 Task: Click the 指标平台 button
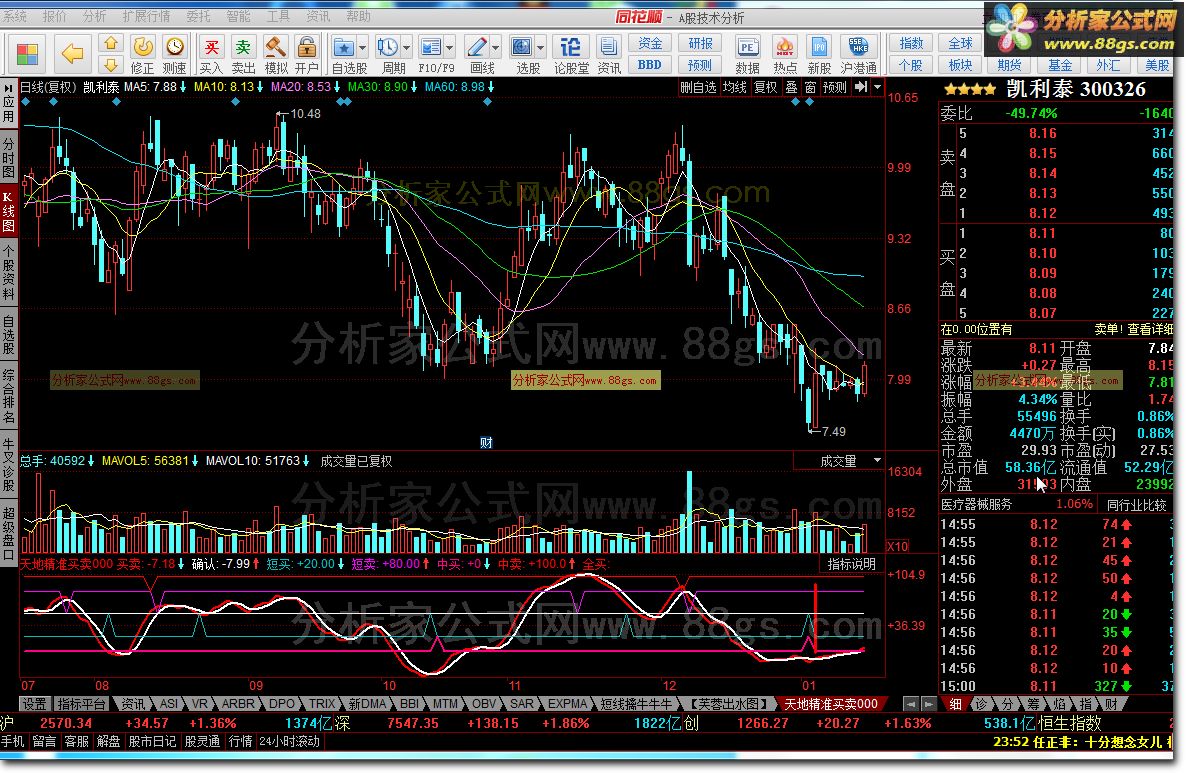click(82, 704)
